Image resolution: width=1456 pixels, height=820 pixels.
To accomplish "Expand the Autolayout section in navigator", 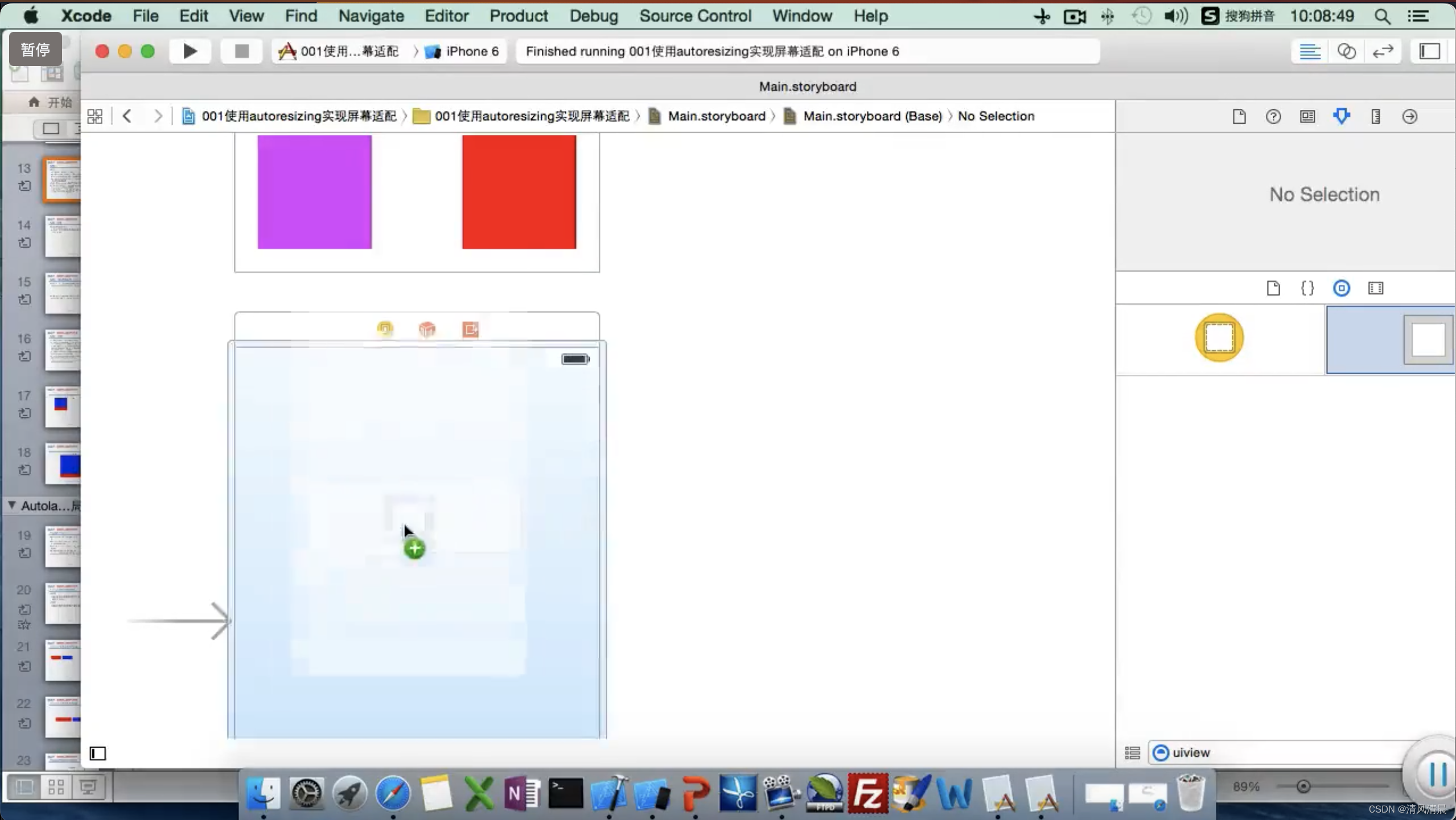I will pos(11,505).
